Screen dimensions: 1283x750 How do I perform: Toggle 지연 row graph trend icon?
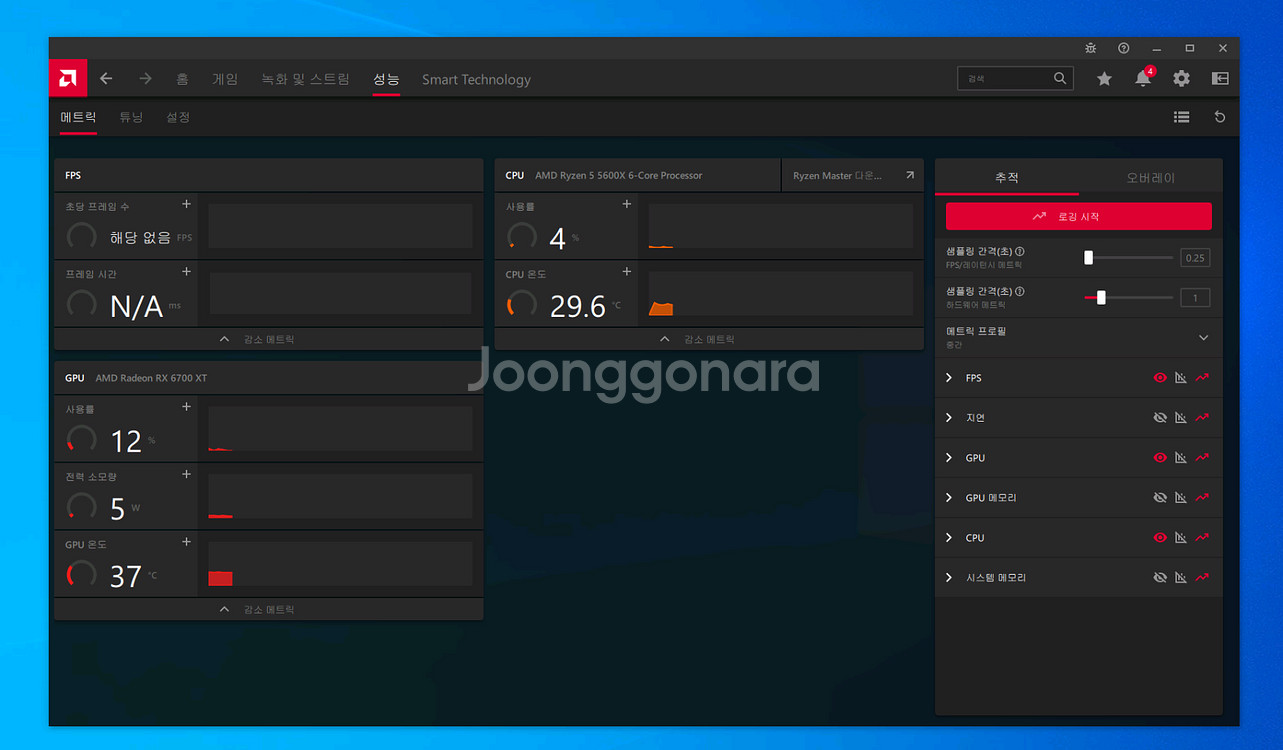1202,418
